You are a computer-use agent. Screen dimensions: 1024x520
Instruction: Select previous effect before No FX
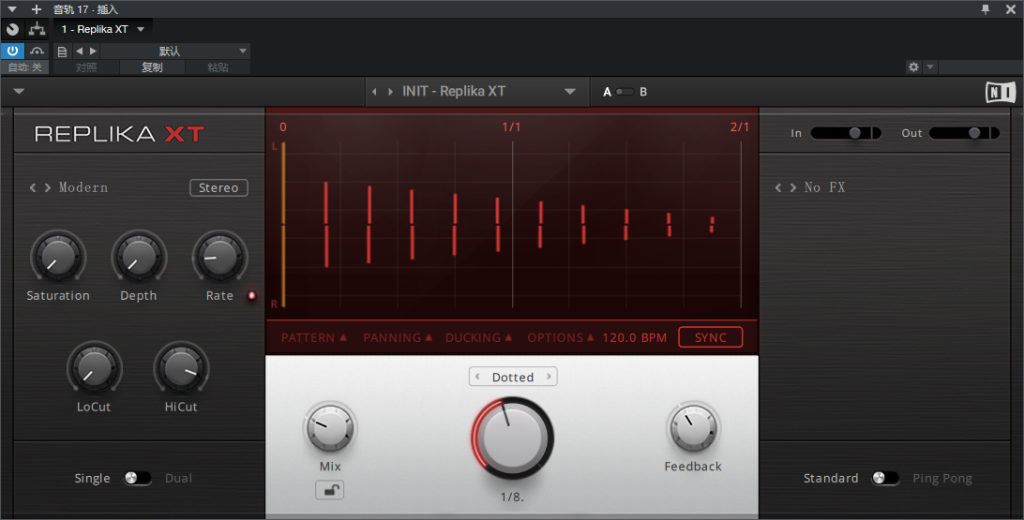pyautogui.click(x=778, y=187)
